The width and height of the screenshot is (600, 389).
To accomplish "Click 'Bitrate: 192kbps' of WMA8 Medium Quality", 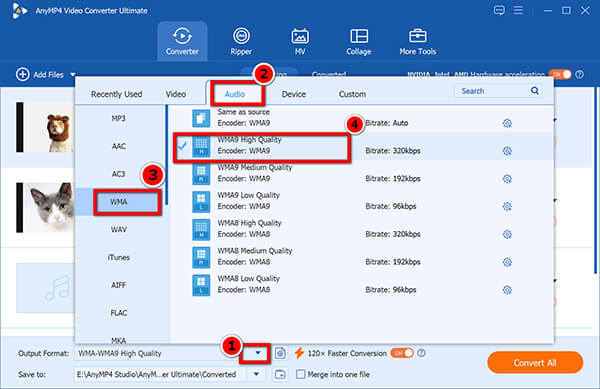I will pyautogui.click(x=393, y=262).
